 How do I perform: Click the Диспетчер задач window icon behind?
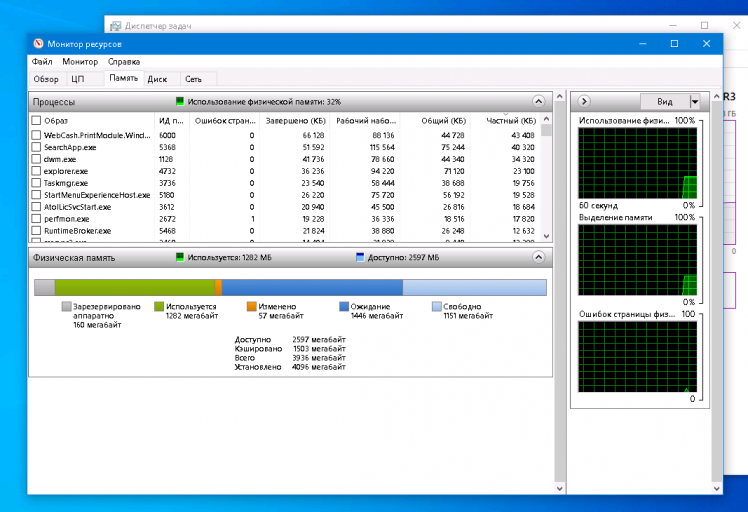[115, 26]
